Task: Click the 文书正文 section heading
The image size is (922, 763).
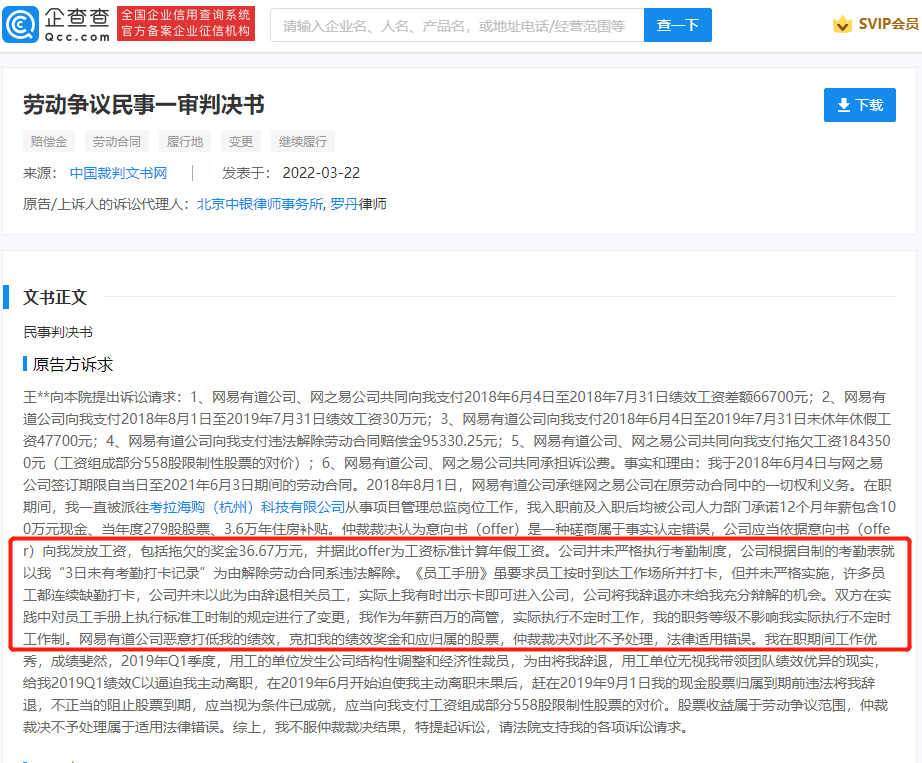Action: [x=55, y=297]
